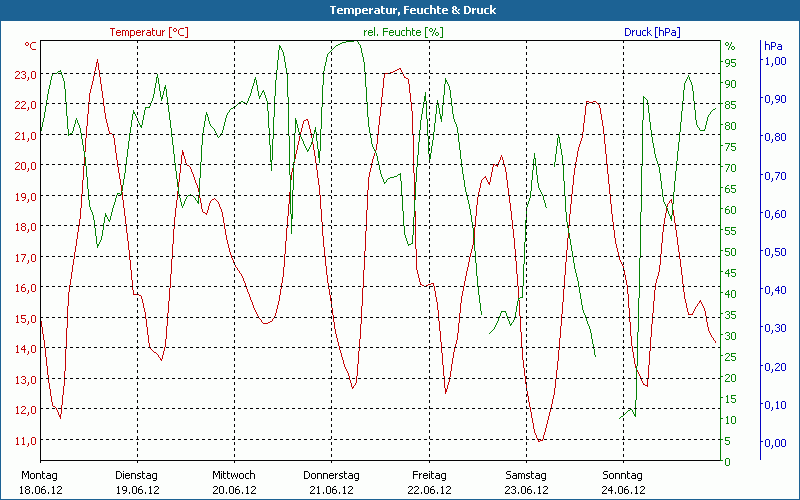Click the green % unit label

(x=729, y=47)
